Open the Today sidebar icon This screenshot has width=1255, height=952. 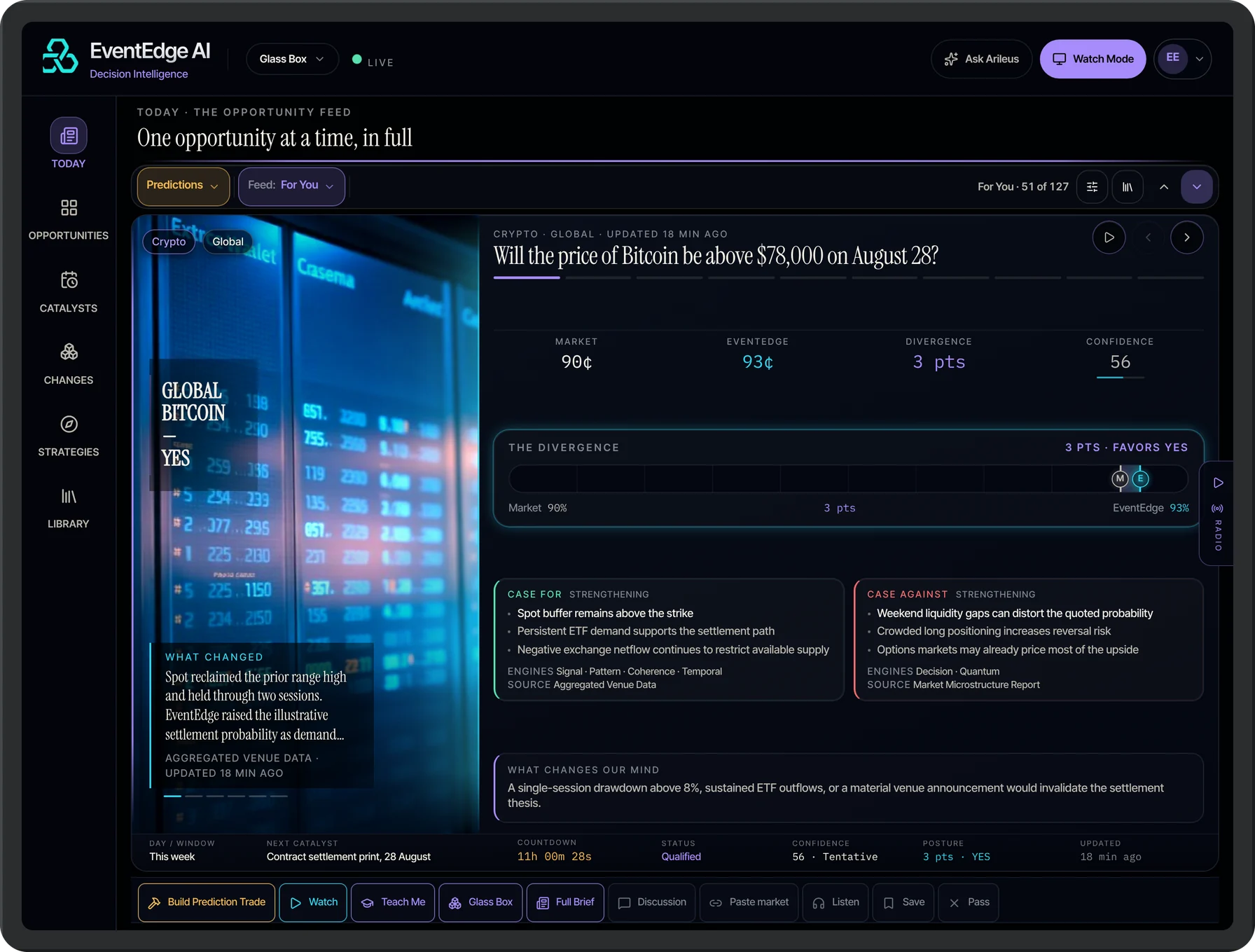point(69,135)
